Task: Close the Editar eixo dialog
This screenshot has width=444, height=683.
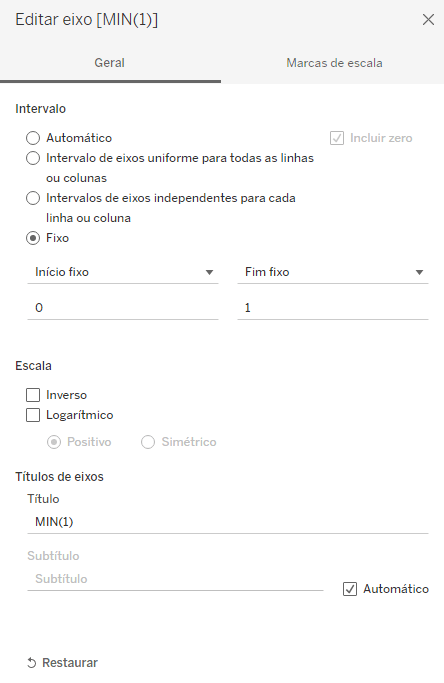Action: pos(428,20)
